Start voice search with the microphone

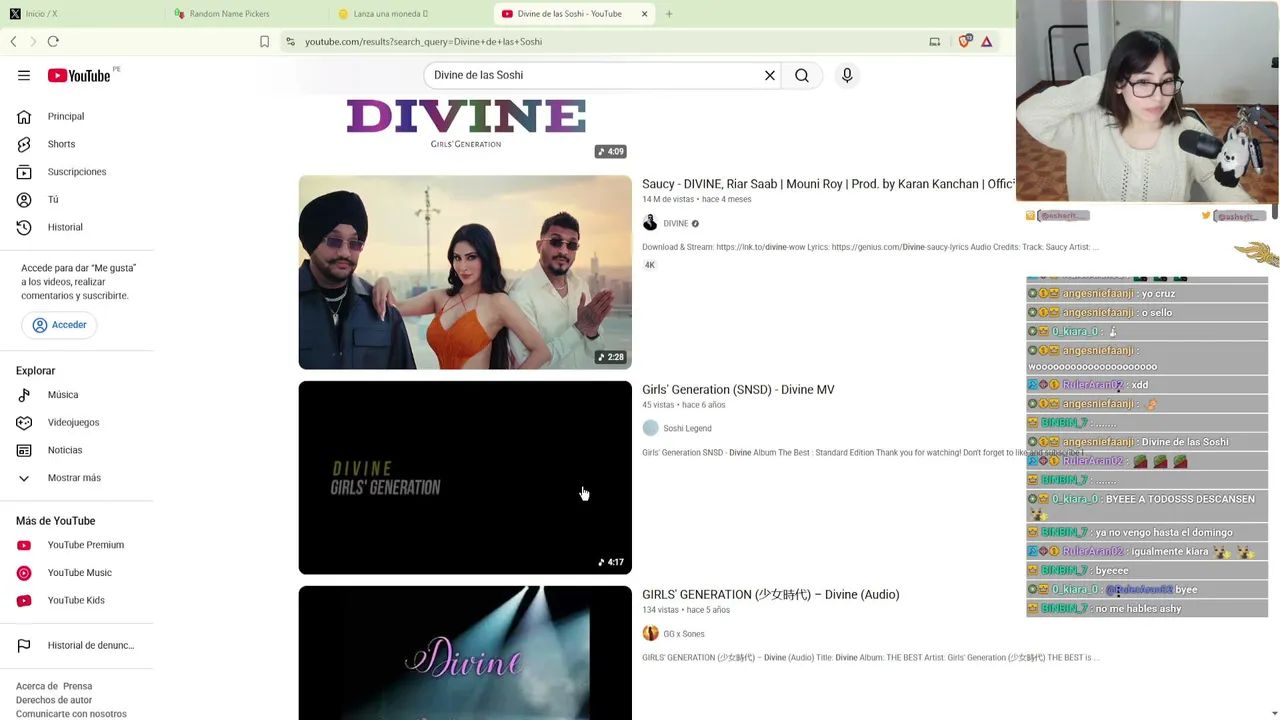click(847, 75)
